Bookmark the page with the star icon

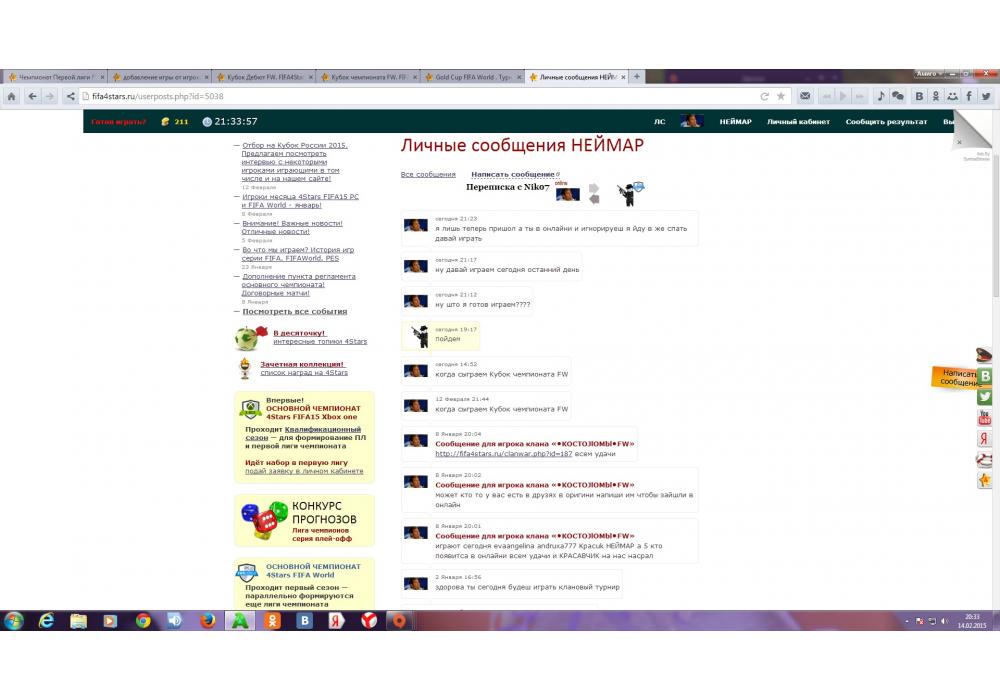tap(781, 96)
